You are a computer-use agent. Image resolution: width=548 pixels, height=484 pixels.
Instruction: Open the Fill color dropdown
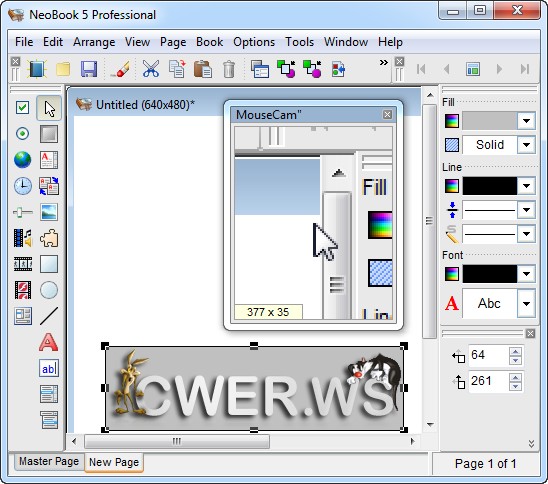(x=526, y=121)
